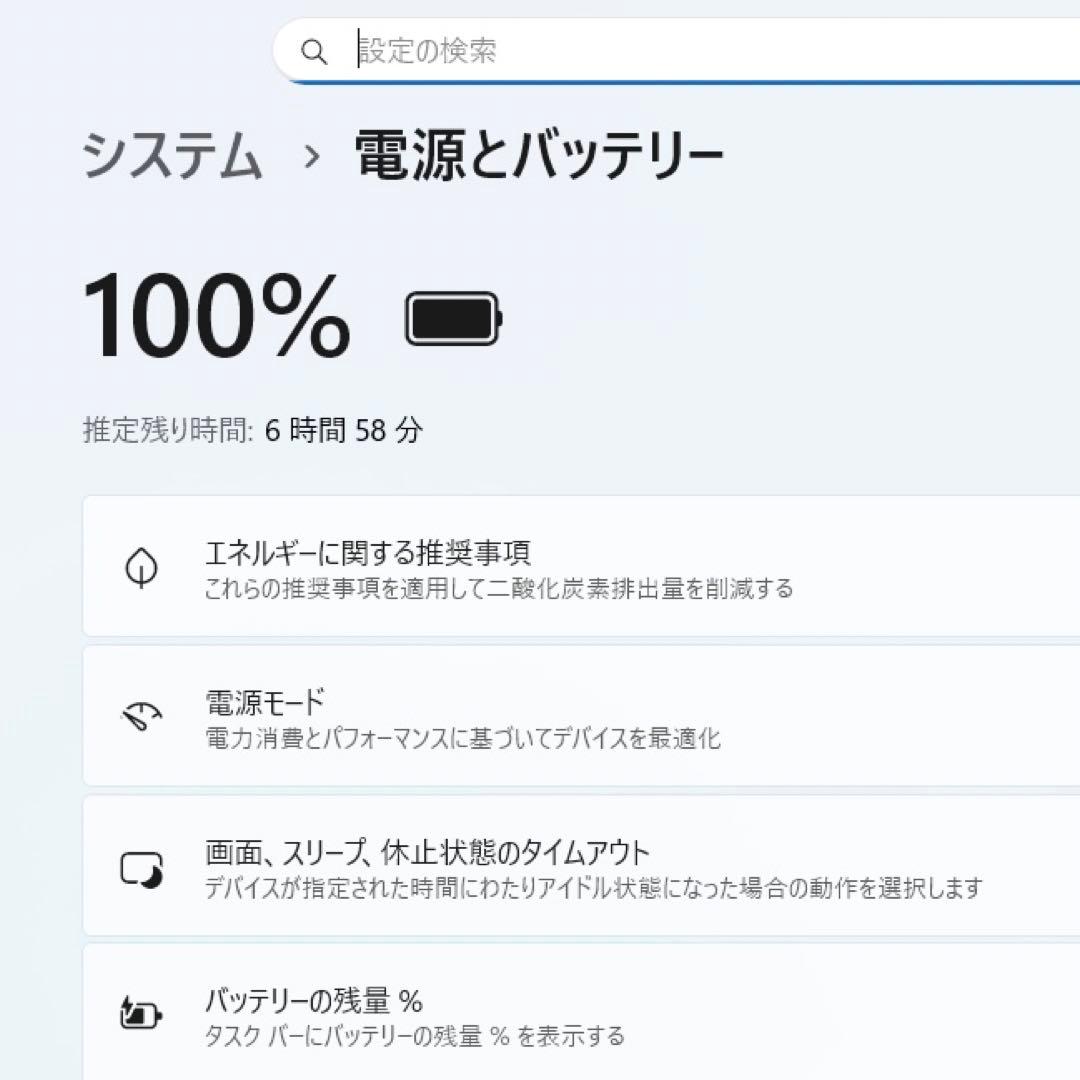Click the battery percentage charge icon

[141, 1012]
